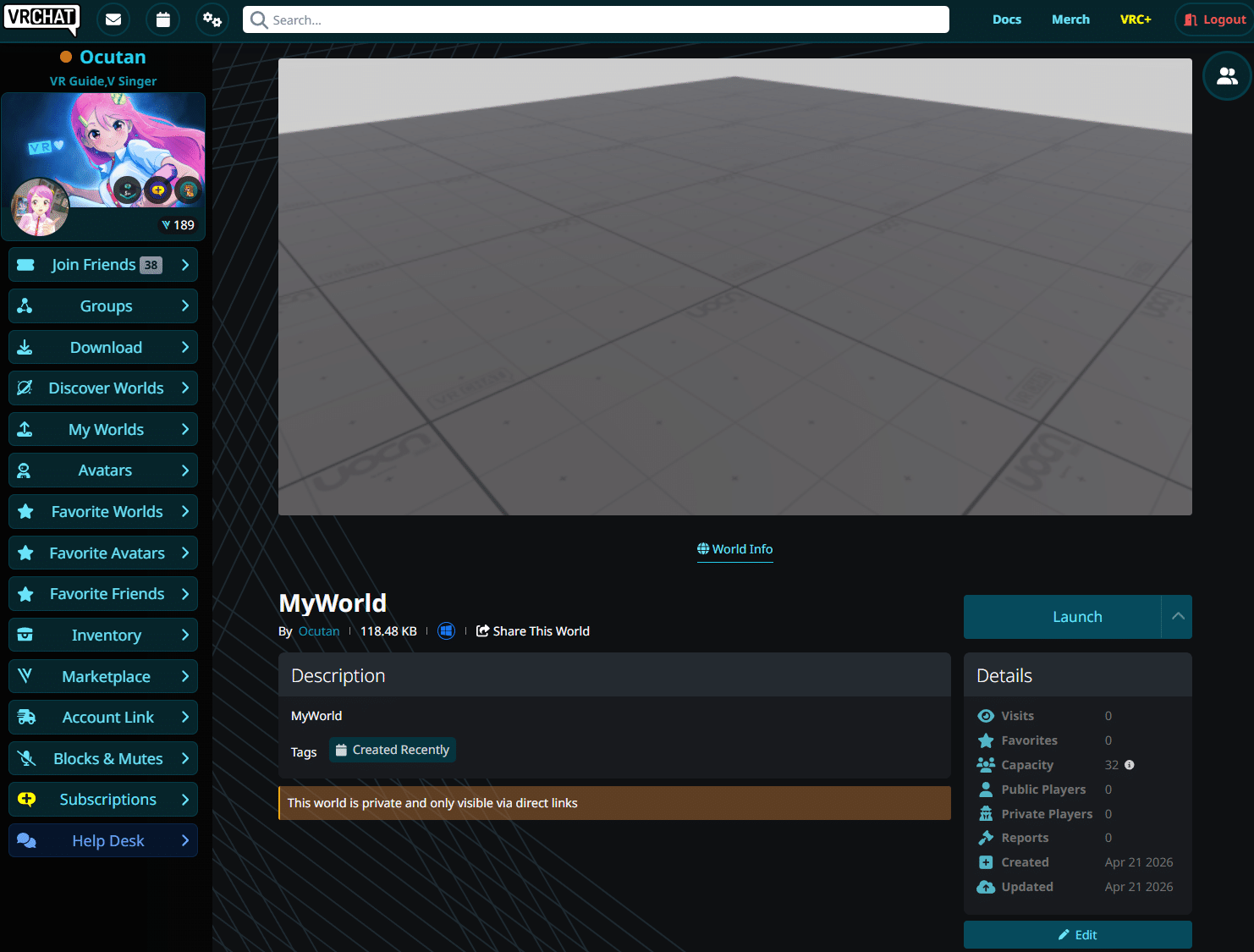The height and width of the screenshot is (952, 1254).
Task: Click the Ocutan username heading
Action: click(113, 57)
